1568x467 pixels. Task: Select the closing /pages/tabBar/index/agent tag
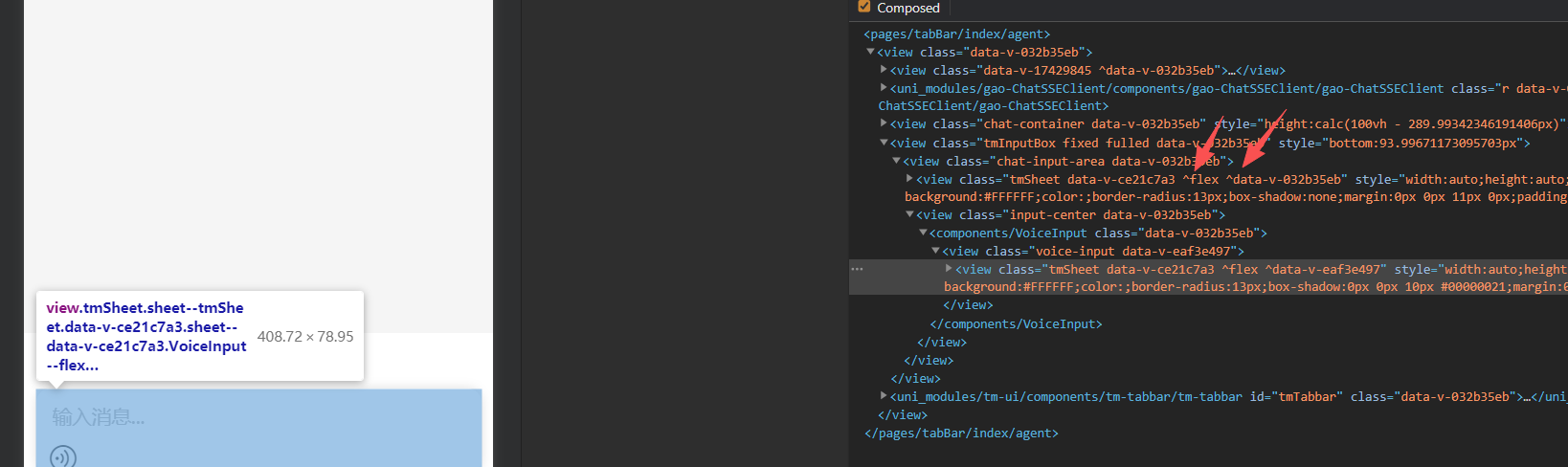click(x=961, y=434)
